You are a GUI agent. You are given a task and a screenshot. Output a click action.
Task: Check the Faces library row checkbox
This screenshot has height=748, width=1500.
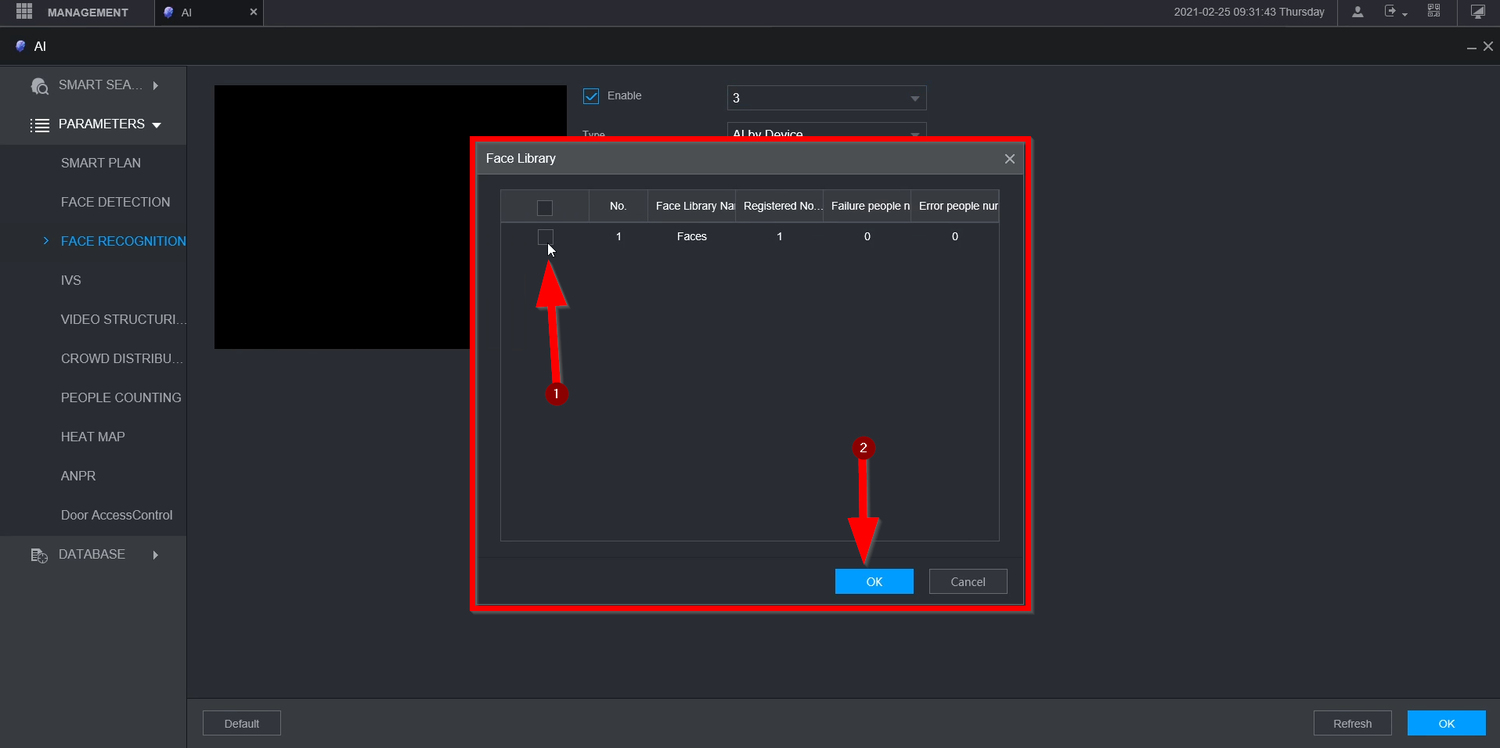(x=545, y=237)
